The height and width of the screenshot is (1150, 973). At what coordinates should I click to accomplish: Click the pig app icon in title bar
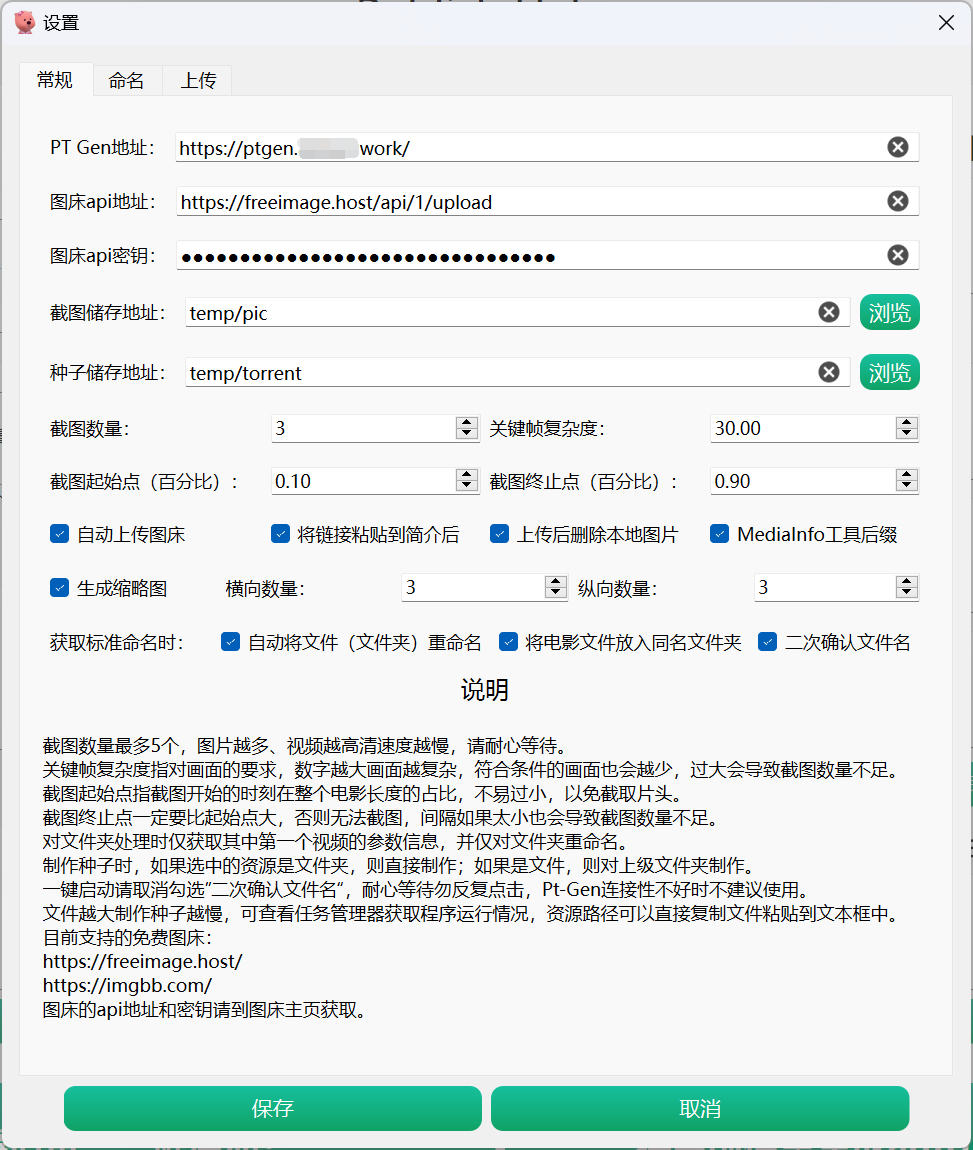24,22
